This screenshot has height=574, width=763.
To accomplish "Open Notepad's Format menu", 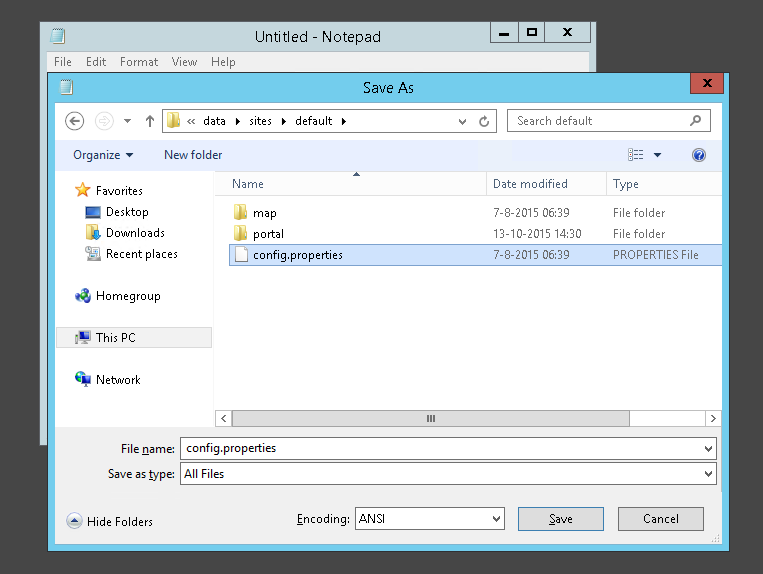I will tap(139, 62).
